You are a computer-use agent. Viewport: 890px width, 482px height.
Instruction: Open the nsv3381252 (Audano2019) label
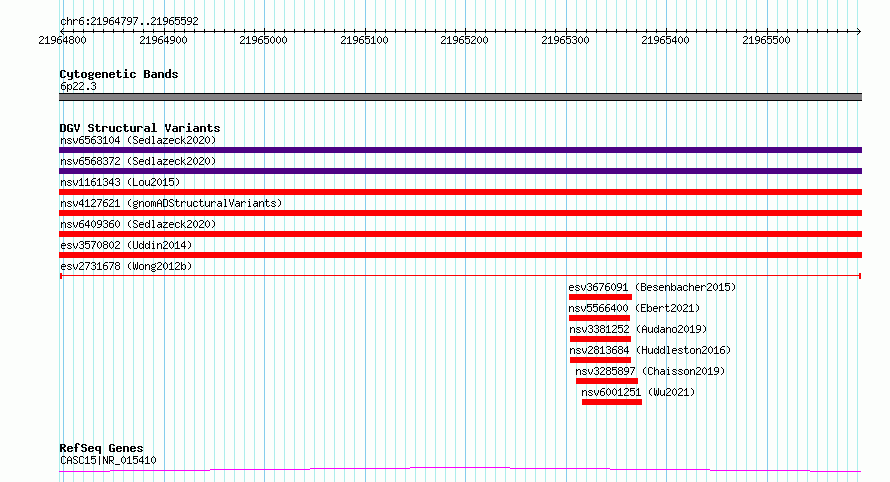[638, 329]
